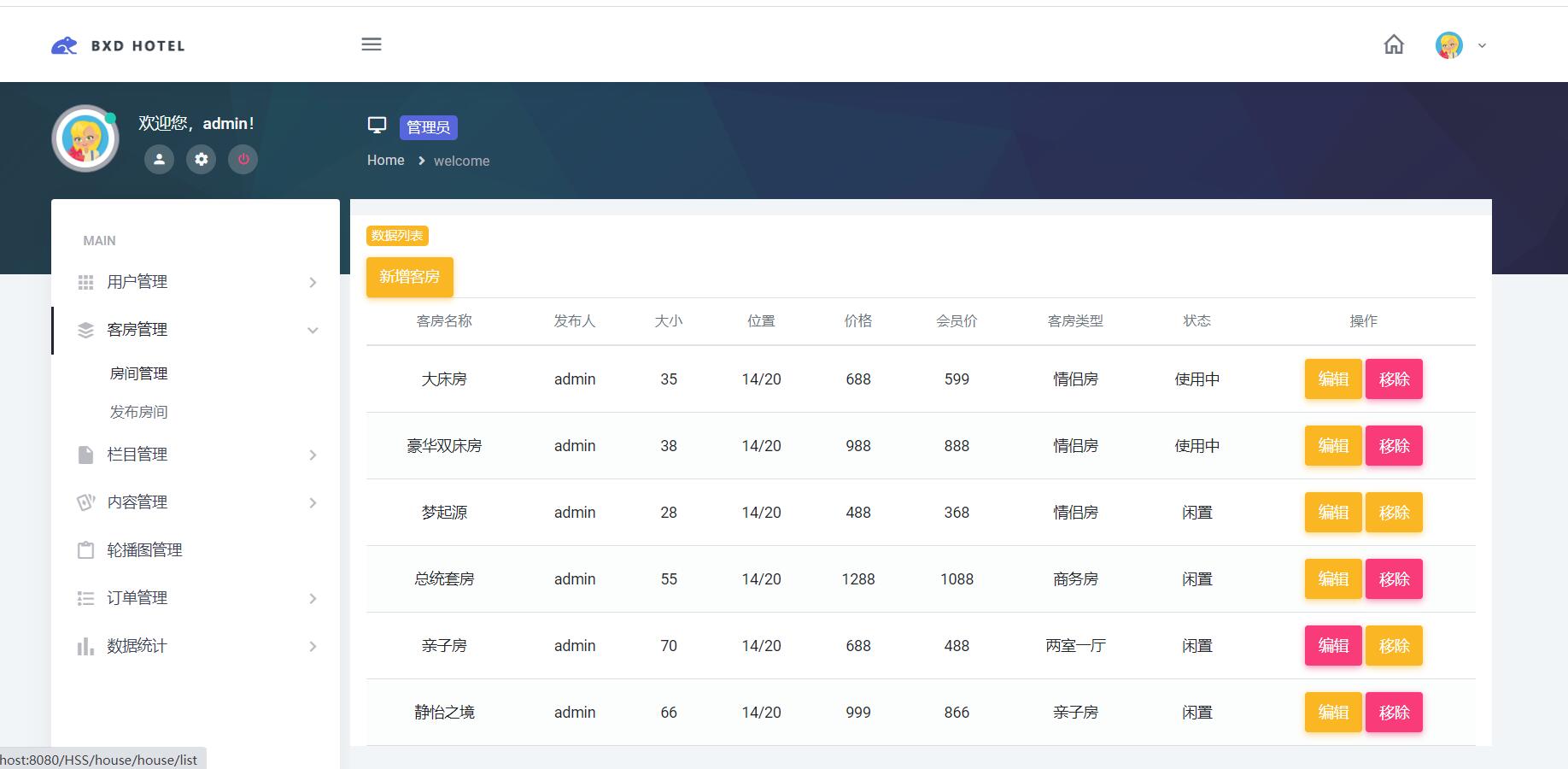Expand the dropdown arrow beside top avatar
This screenshot has width=1568, height=769.
(x=1482, y=46)
